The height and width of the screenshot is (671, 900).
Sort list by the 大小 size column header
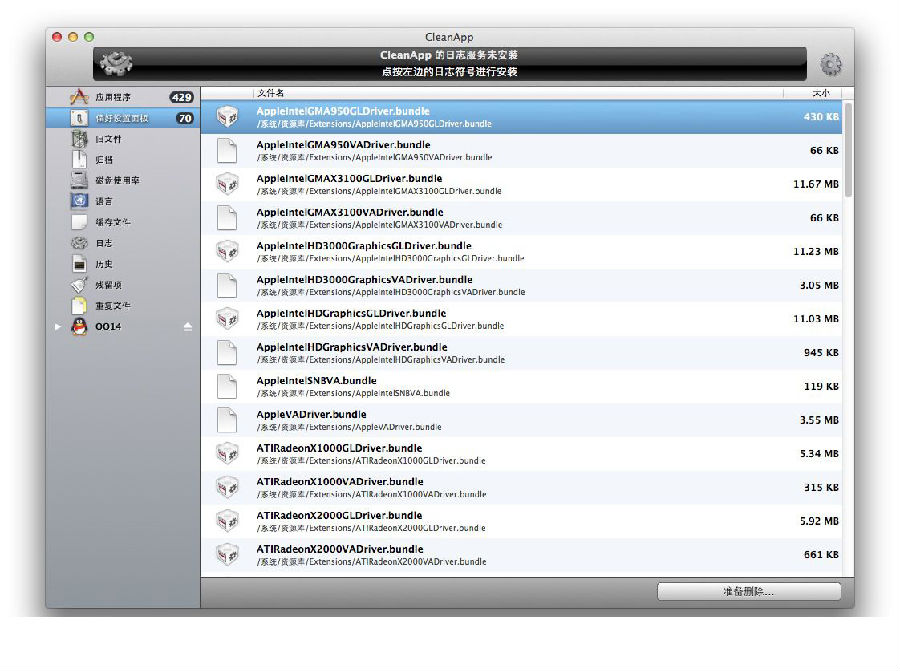pos(821,92)
